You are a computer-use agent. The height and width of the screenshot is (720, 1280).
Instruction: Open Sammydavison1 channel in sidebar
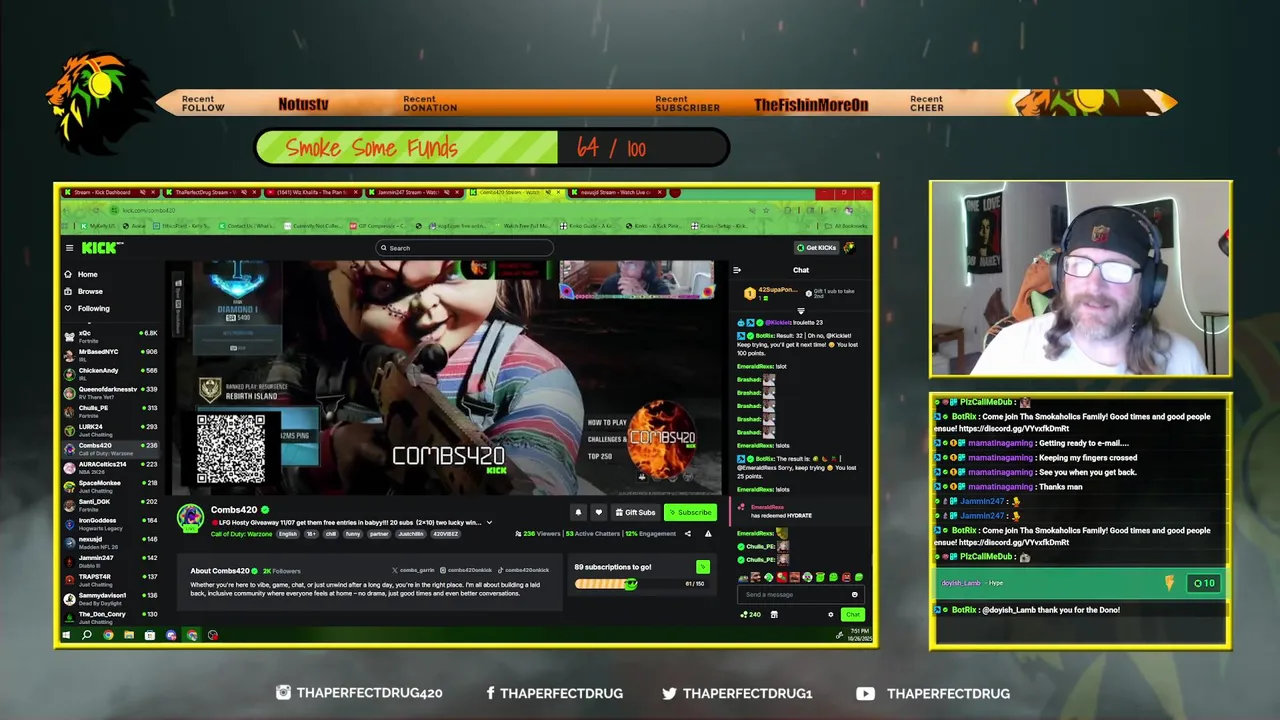[111, 598]
